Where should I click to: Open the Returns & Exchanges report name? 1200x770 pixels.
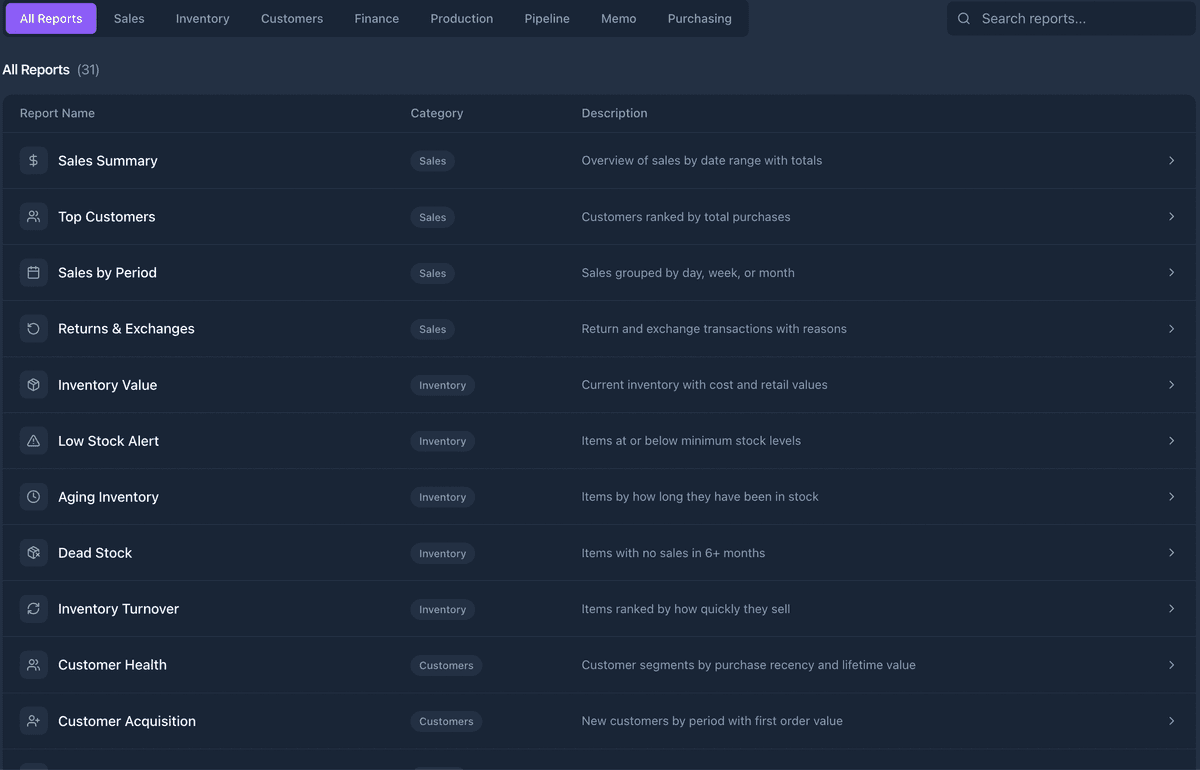point(126,328)
